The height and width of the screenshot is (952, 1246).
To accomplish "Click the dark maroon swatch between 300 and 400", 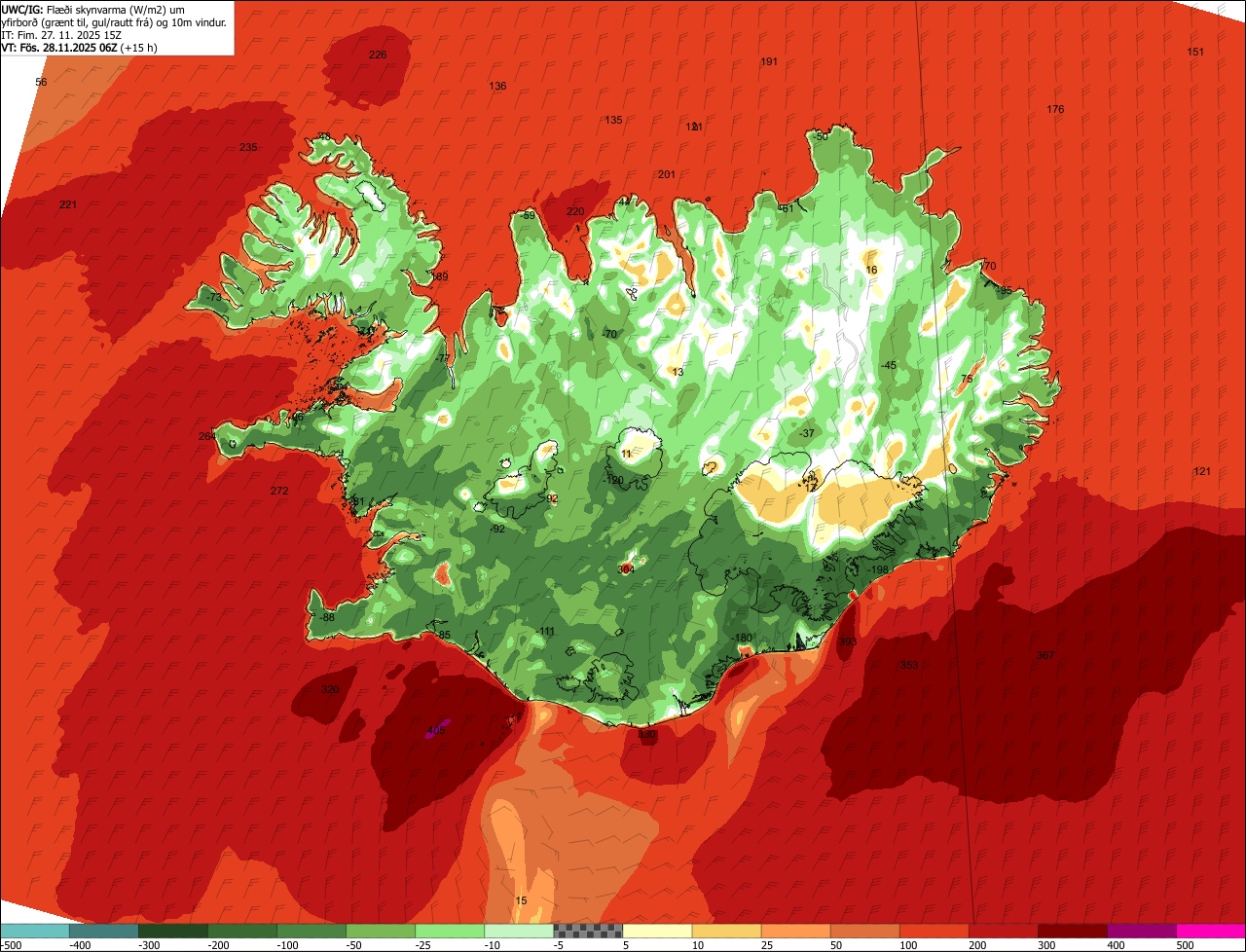I will [x=1073, y=931].
